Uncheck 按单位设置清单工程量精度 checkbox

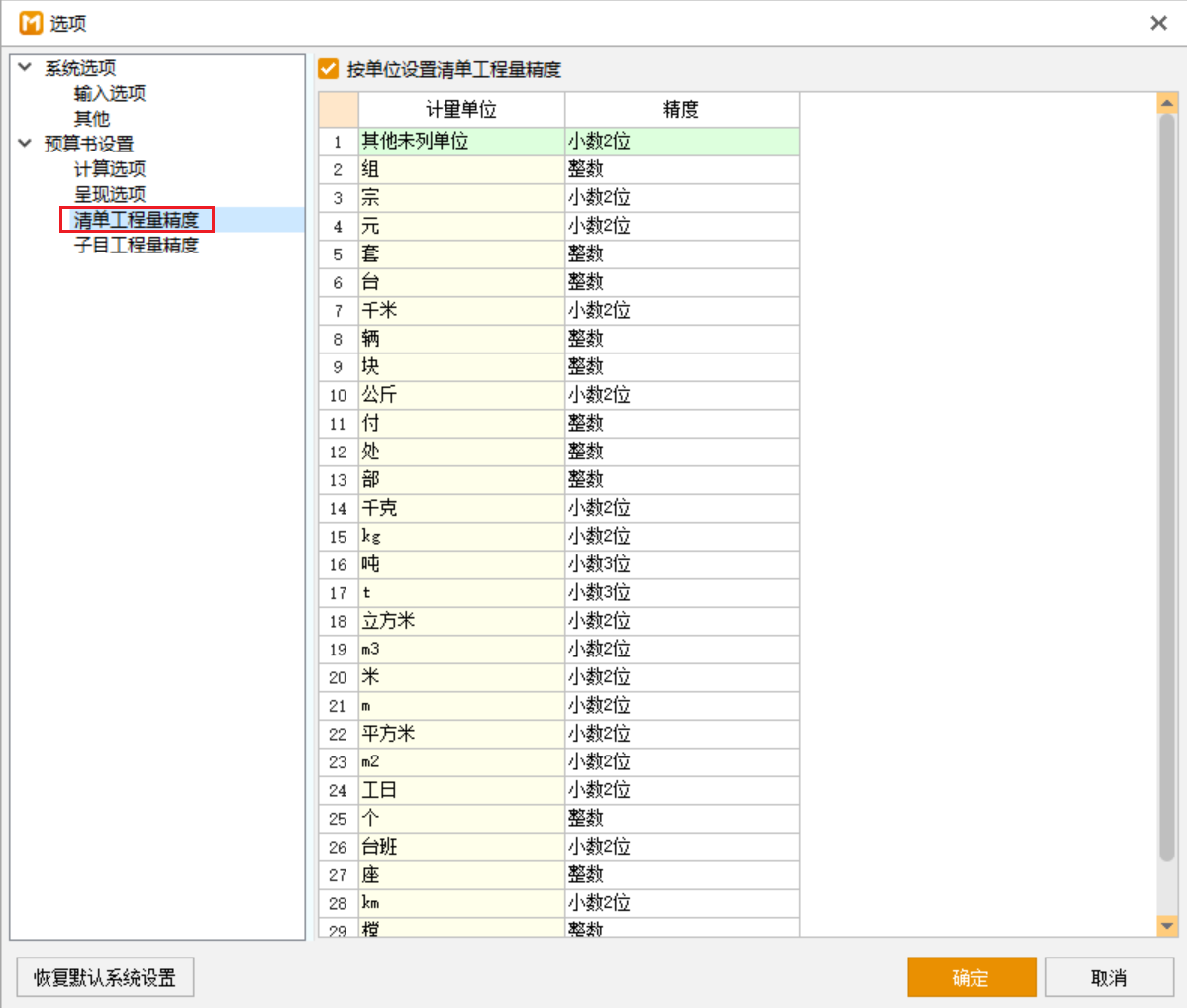coord(329,69)
